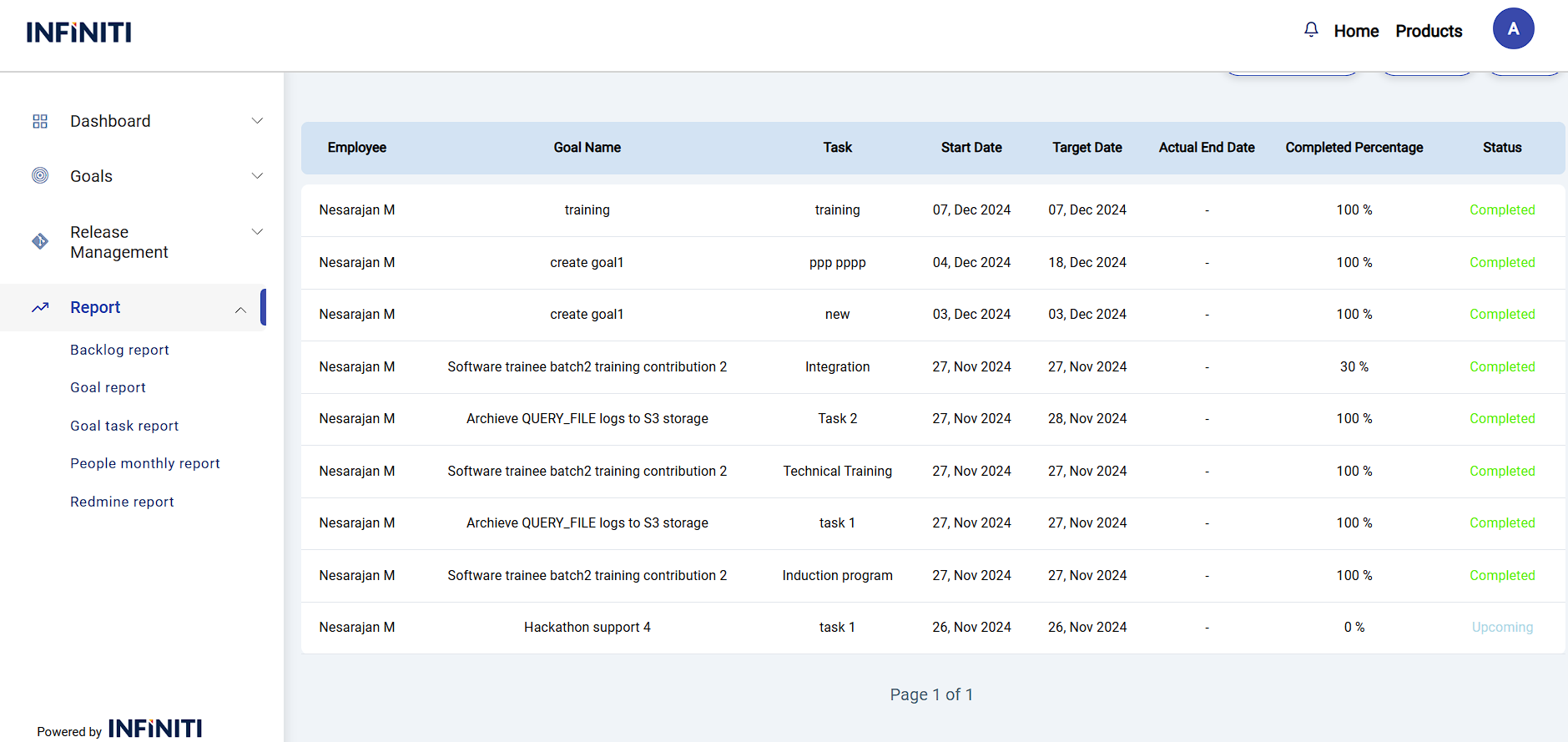This screenshot has height=742, width=1568.
Task: Select the Hackathon support 4 row
Action: pyautogui.click(x=587, y=628)
